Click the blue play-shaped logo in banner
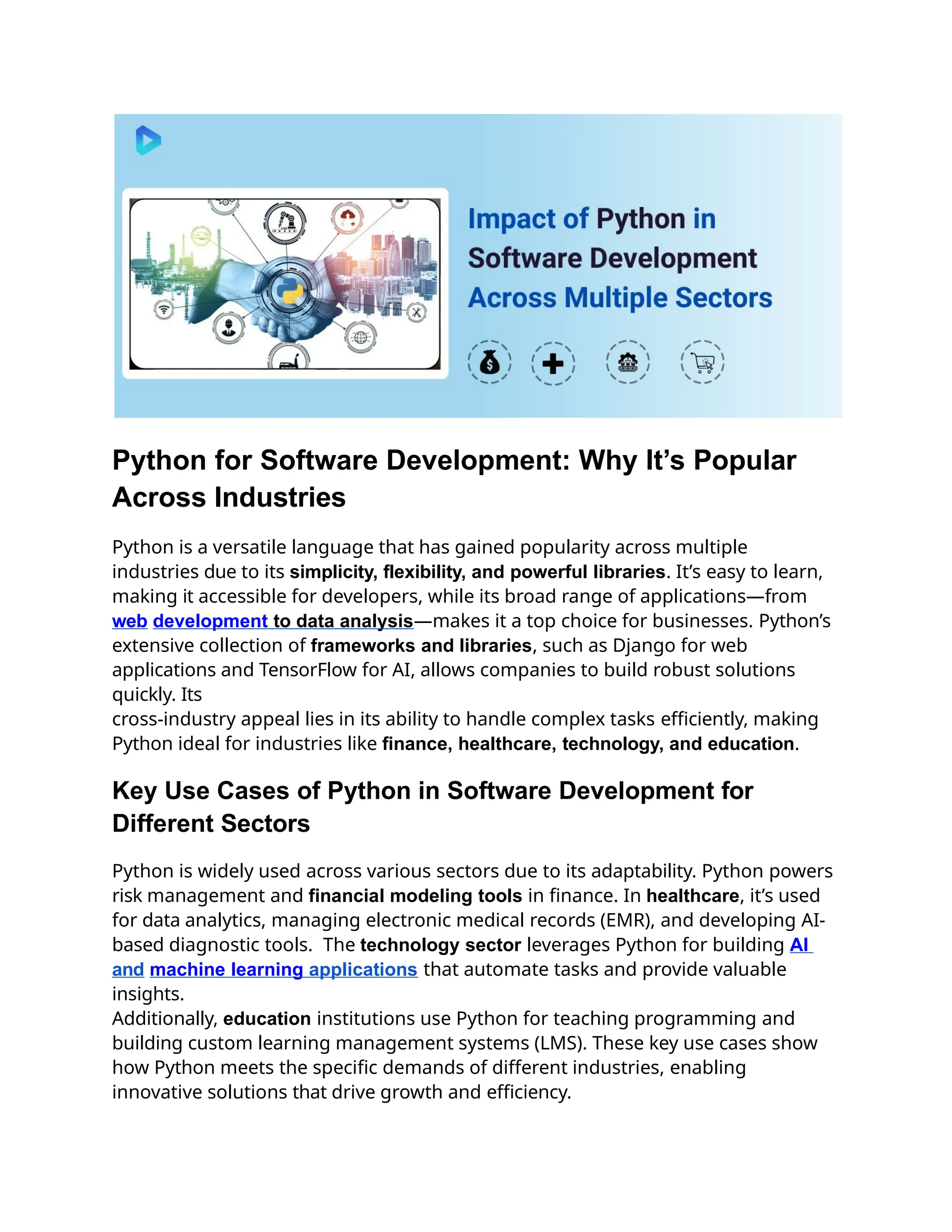952x1232 pixels. pyautogui.click(x=148, y=140)
